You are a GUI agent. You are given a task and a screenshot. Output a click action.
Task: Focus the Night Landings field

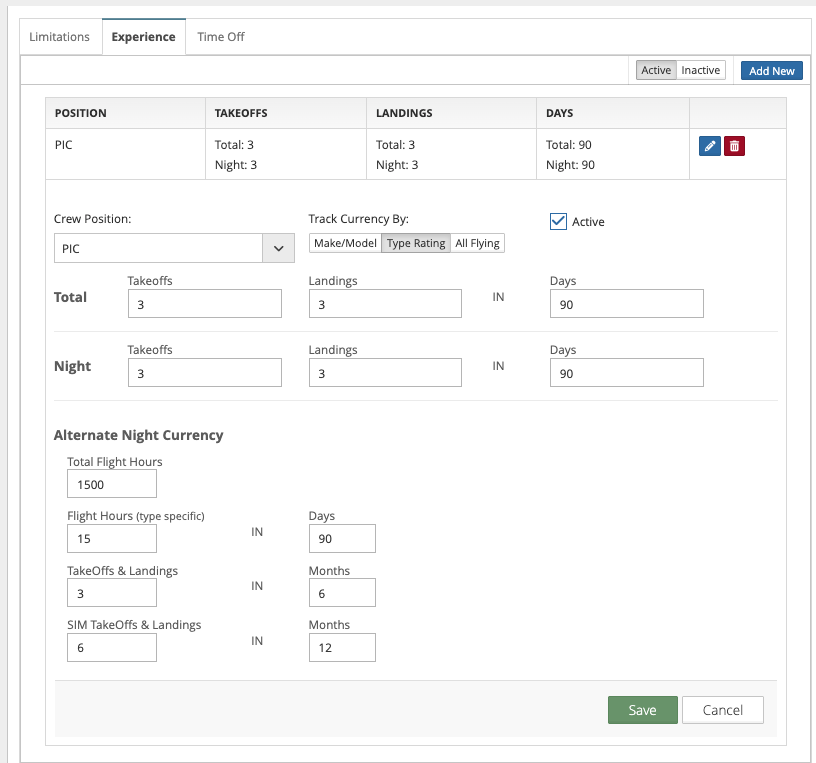pos(385,373)
